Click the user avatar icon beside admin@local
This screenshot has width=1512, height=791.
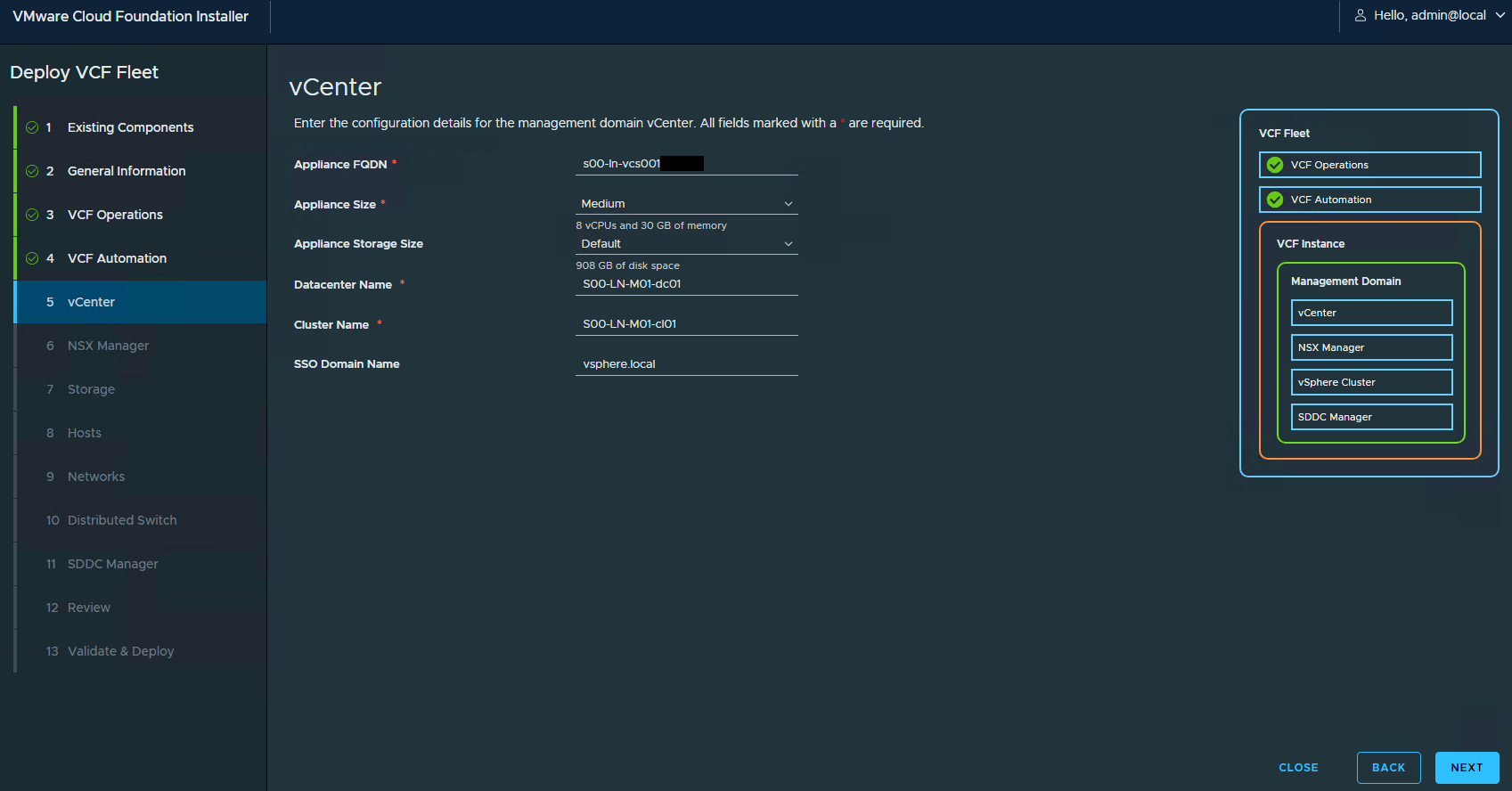pos(1361,15)
